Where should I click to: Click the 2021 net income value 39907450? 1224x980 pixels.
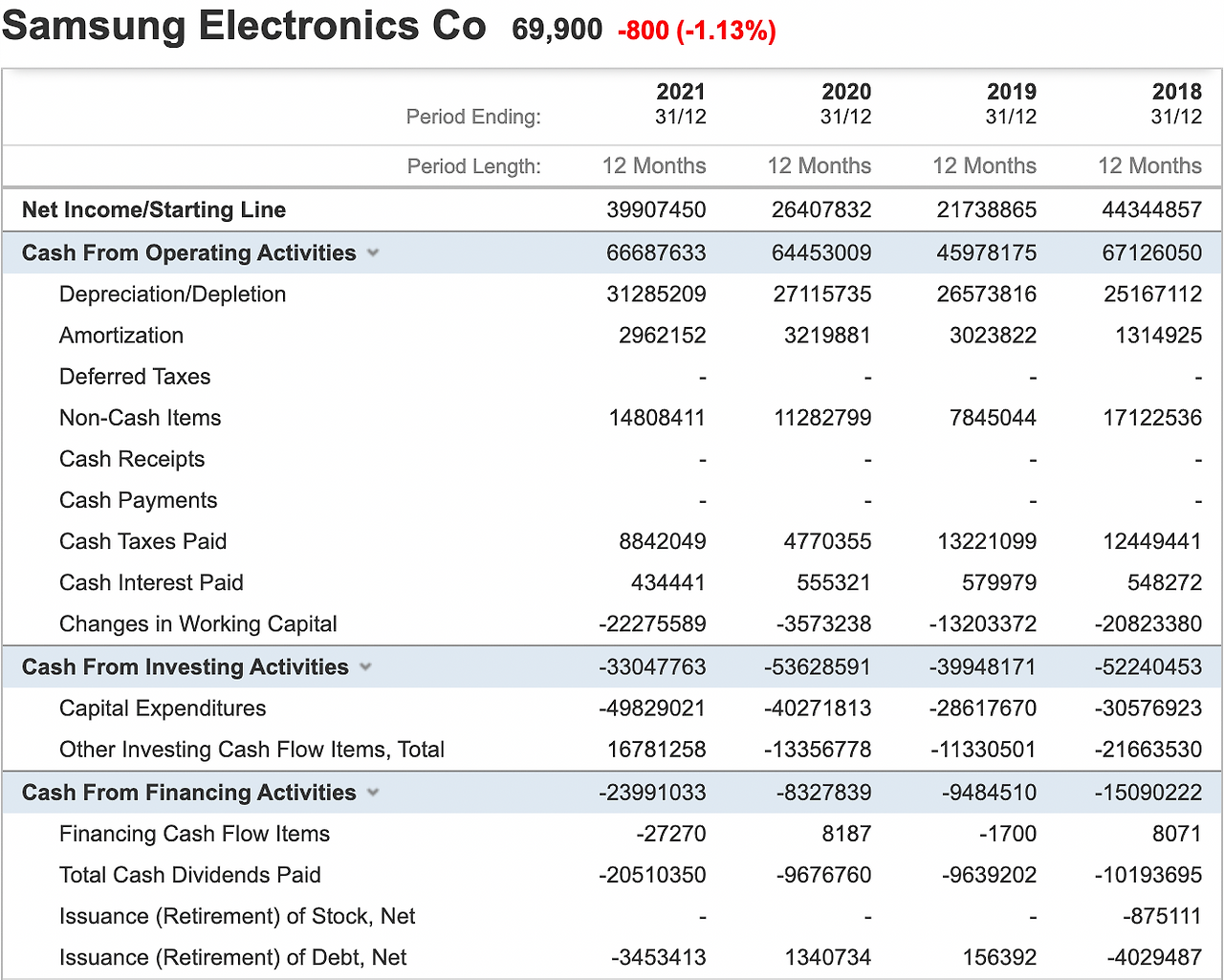tap(656, 209)
